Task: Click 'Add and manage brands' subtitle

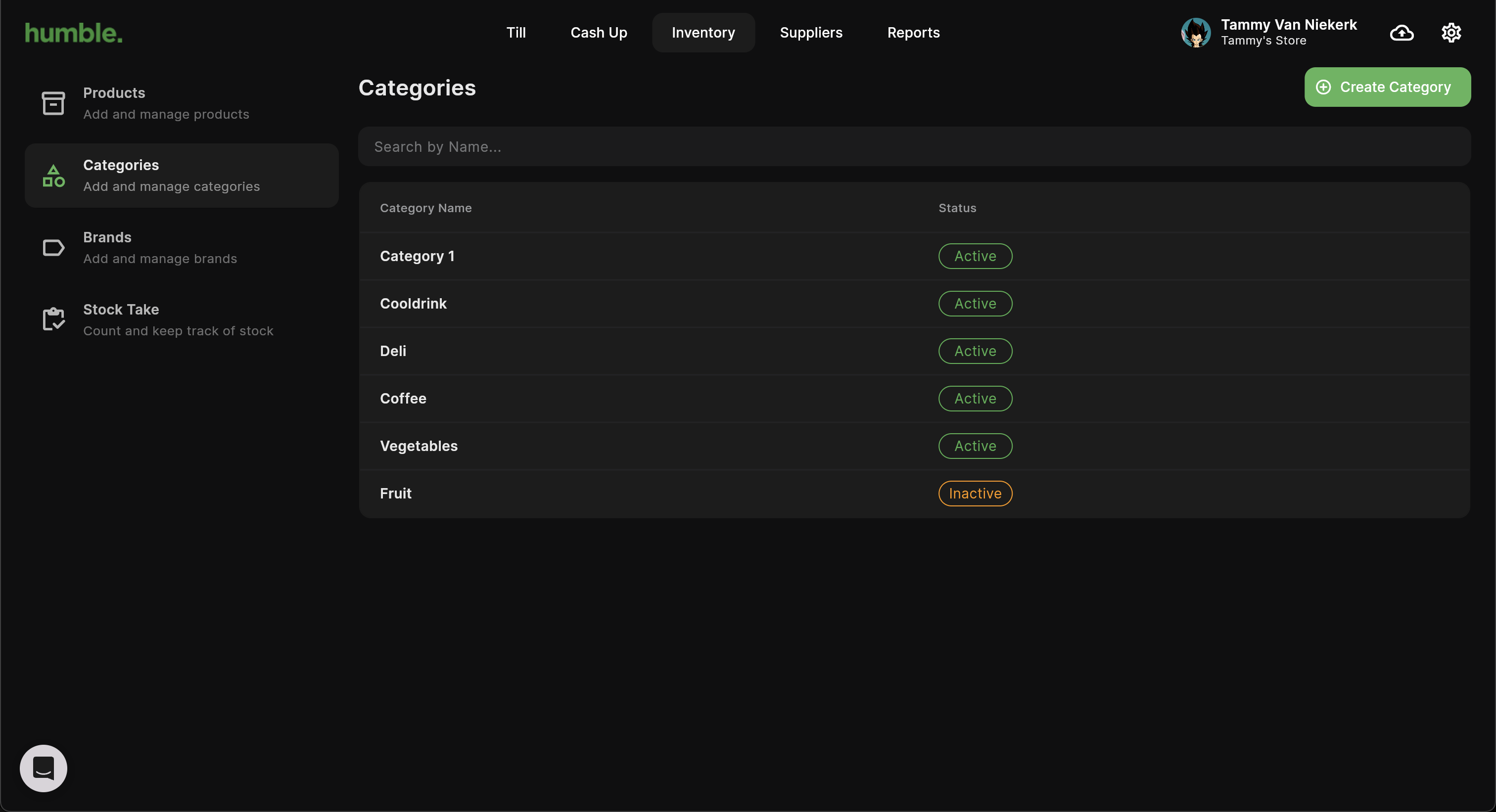Action: (160, 259)
